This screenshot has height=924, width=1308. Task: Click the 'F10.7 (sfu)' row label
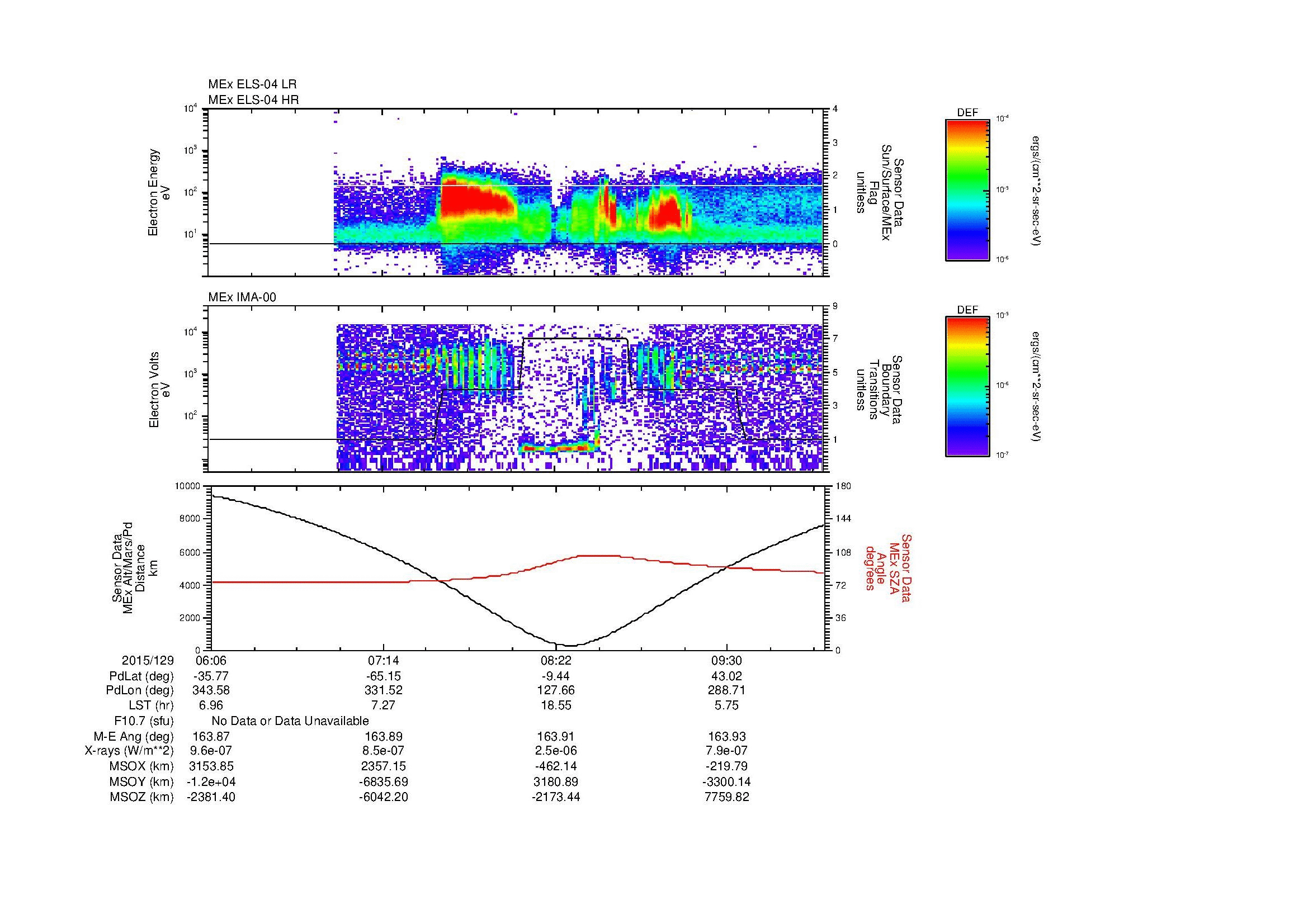click(x=144, y=721)
